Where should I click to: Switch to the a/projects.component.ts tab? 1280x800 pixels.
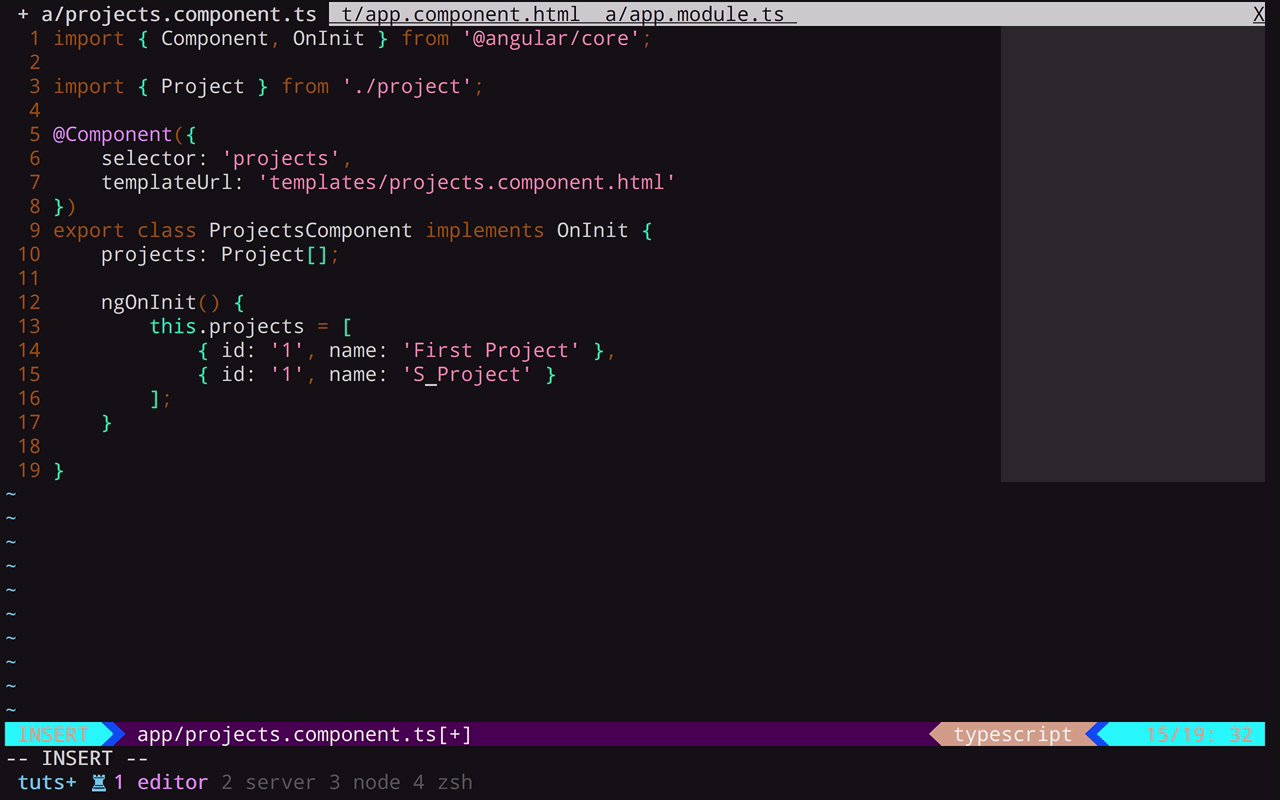point(167,14)
